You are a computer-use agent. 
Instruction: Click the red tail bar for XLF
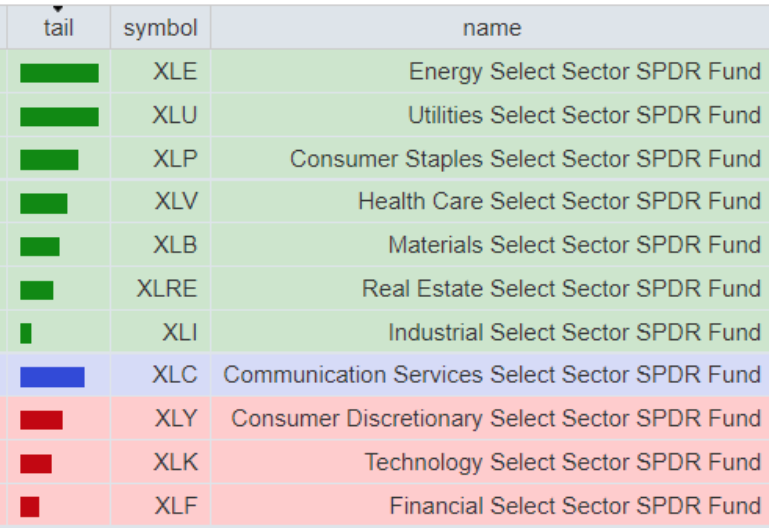tap(30, 507)
